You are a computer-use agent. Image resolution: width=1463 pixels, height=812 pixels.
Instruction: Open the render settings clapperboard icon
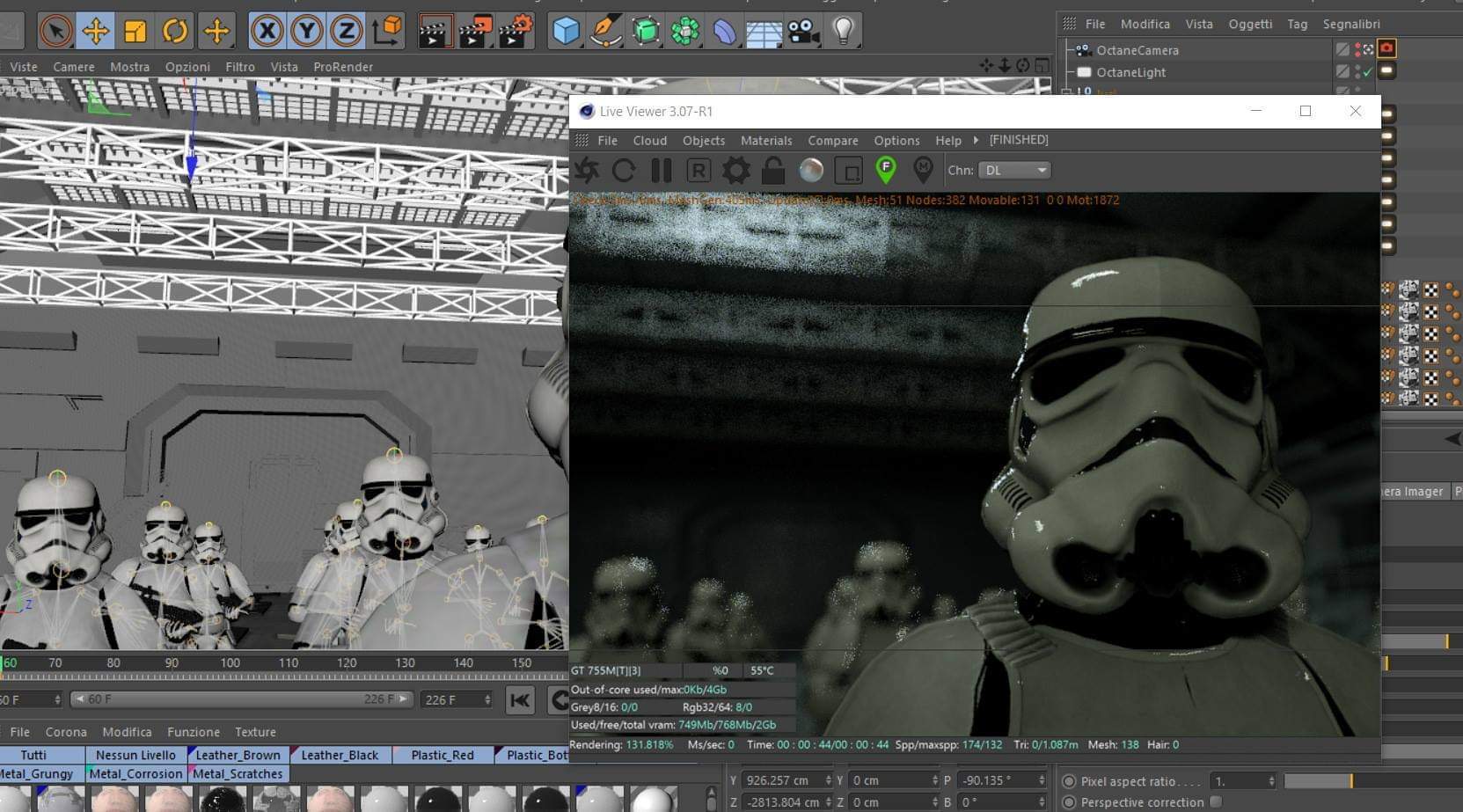point(515,31)
